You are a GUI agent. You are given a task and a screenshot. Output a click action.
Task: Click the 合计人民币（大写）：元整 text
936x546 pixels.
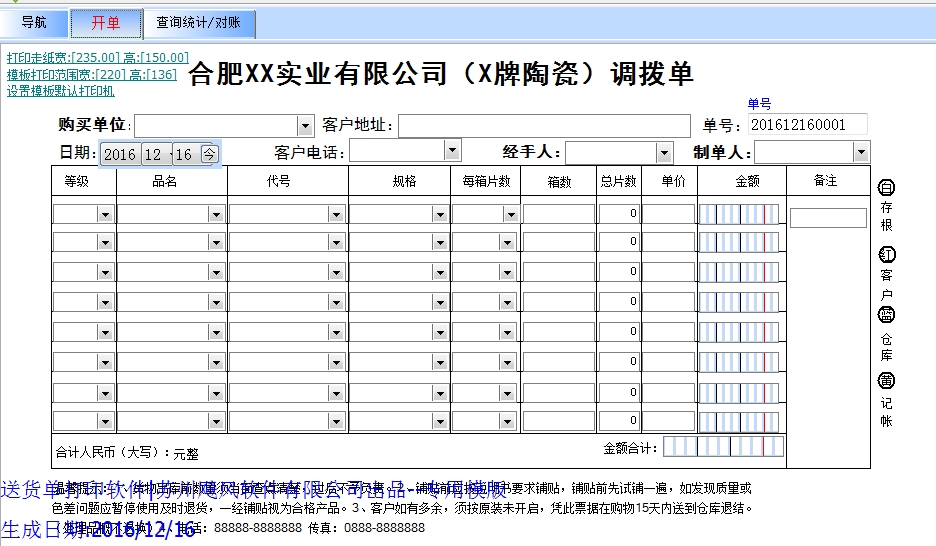click(127, 453)
